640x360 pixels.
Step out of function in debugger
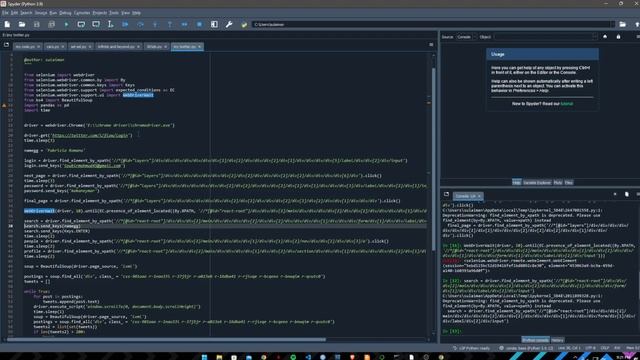170,24
